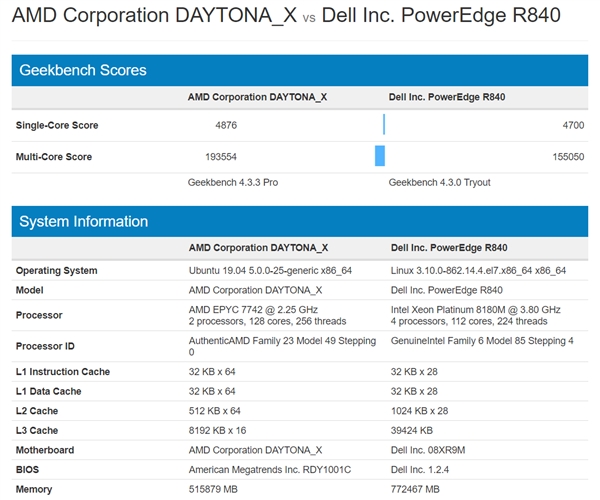Click the 39424 KB value
The width and height of the screenshot is (600, 500).
[411, 430]
